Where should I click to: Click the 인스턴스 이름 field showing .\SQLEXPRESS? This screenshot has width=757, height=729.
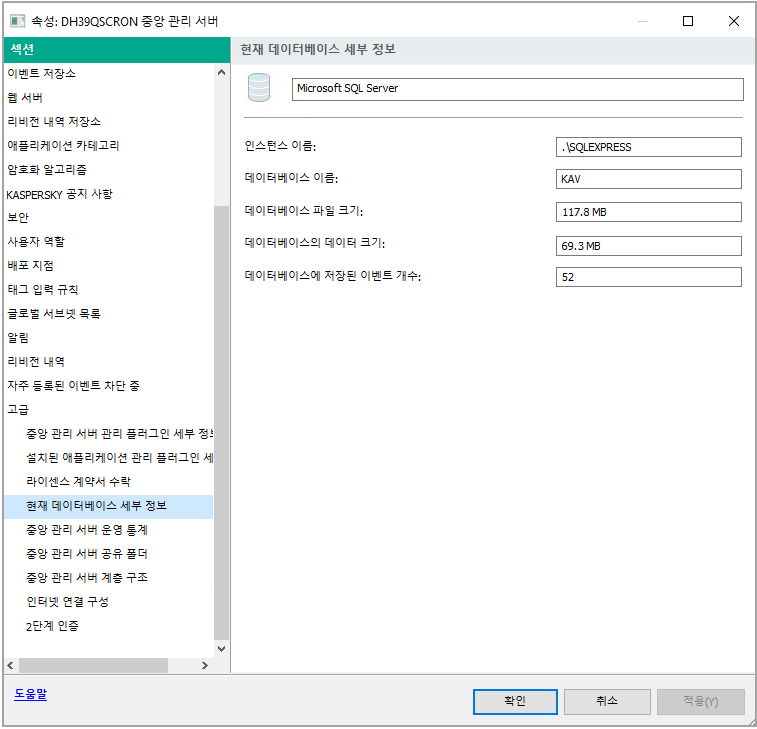pyautogui.click(x=648, y=147)
